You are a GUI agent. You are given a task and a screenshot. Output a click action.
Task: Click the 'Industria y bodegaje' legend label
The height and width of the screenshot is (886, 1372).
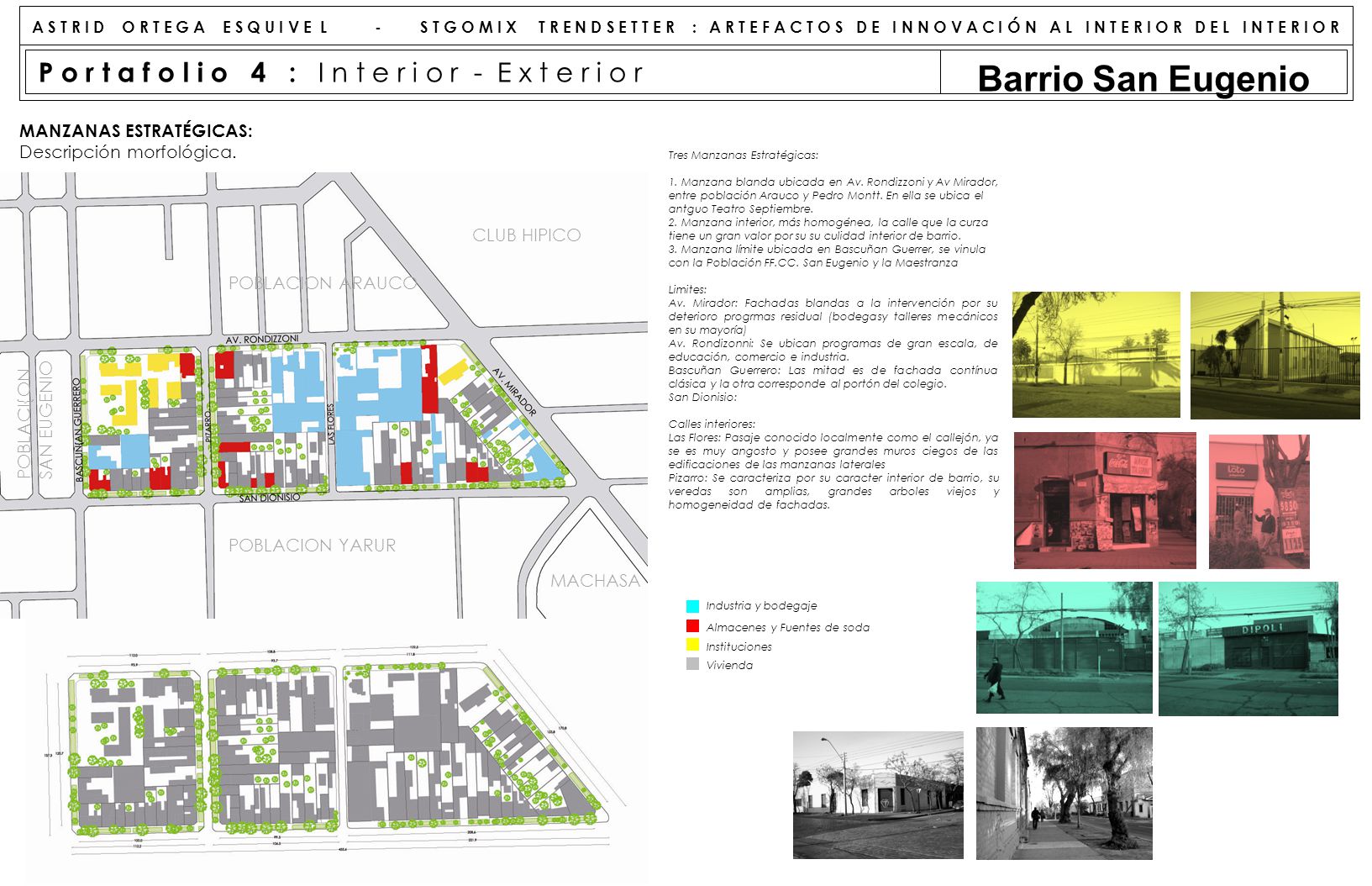[761, 605]
